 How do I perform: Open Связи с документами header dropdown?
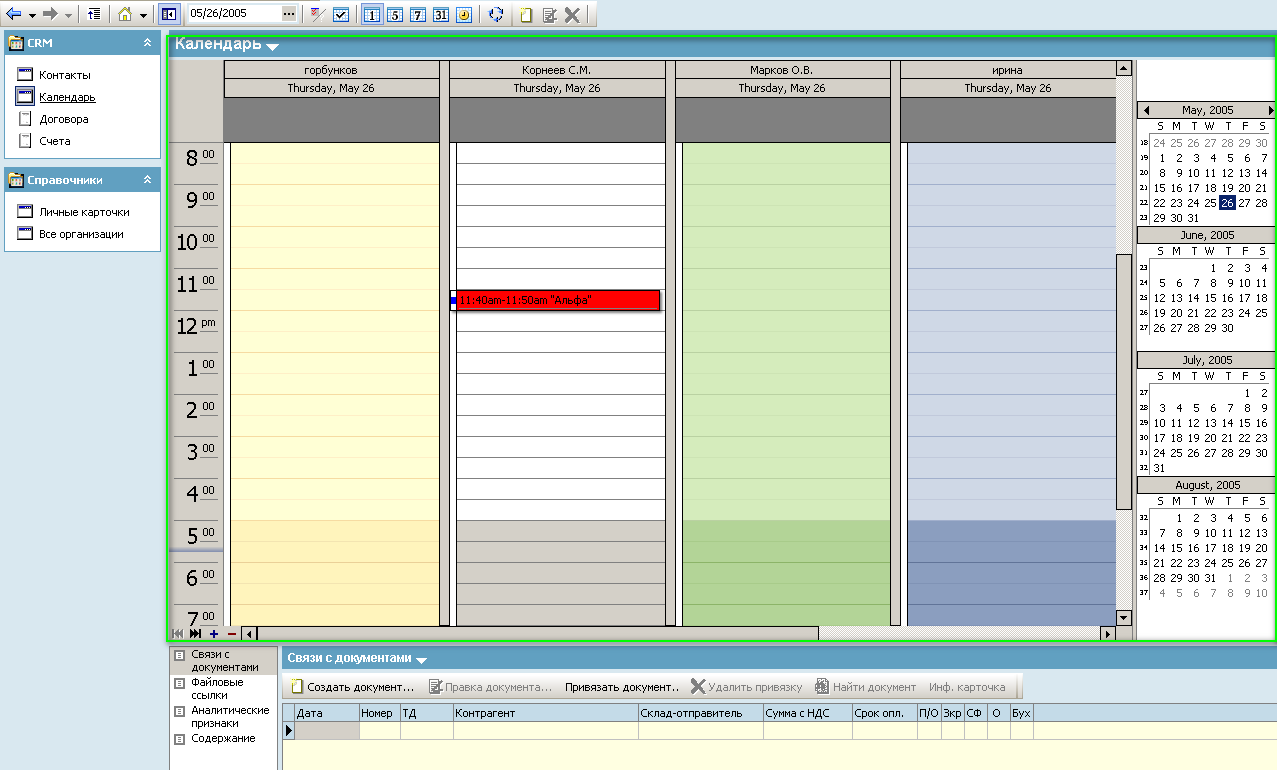click(422, 660)
